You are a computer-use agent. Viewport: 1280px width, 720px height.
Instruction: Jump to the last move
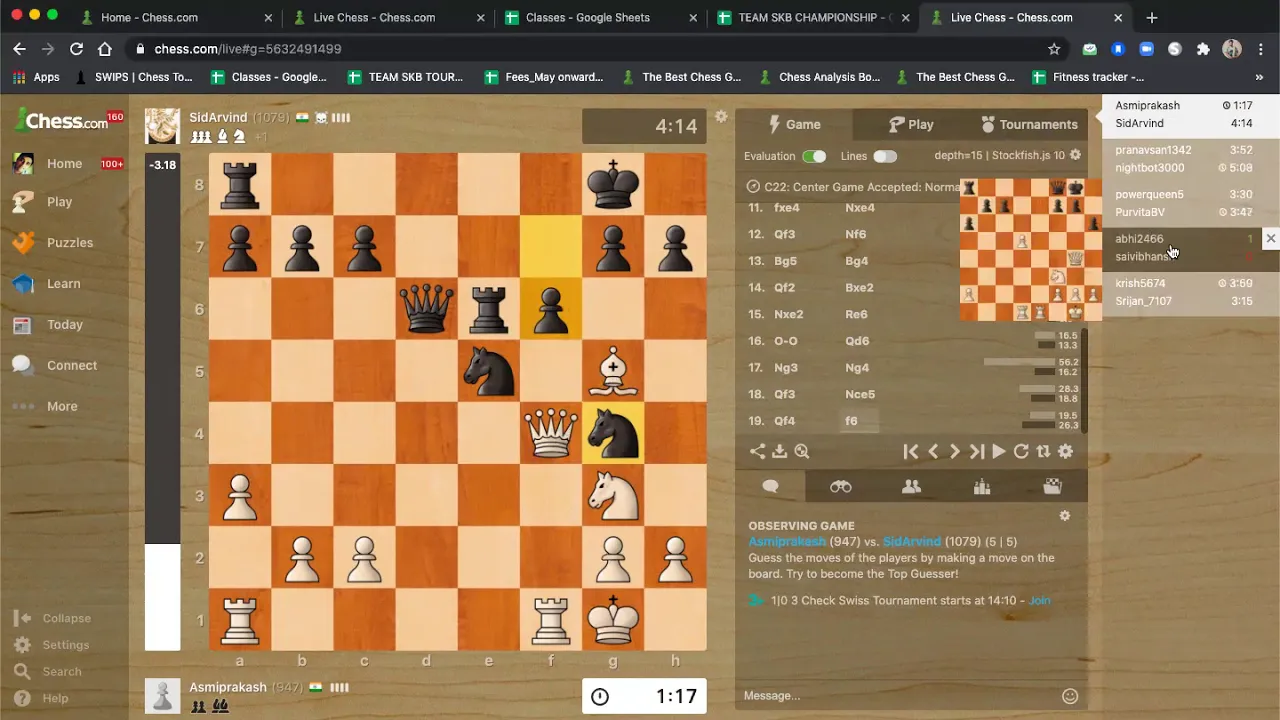click(x=977, y=451)
